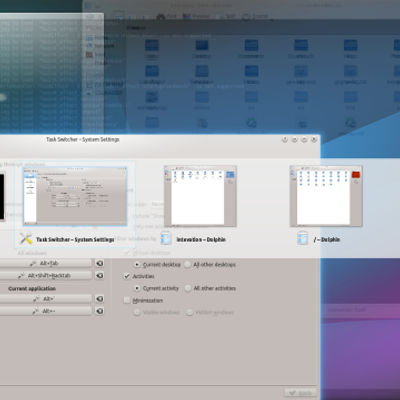This screenshot has height=400, width=400.
Task: Select the gen-key.cmd file in Dolphin
Action: tap(301, 75)
